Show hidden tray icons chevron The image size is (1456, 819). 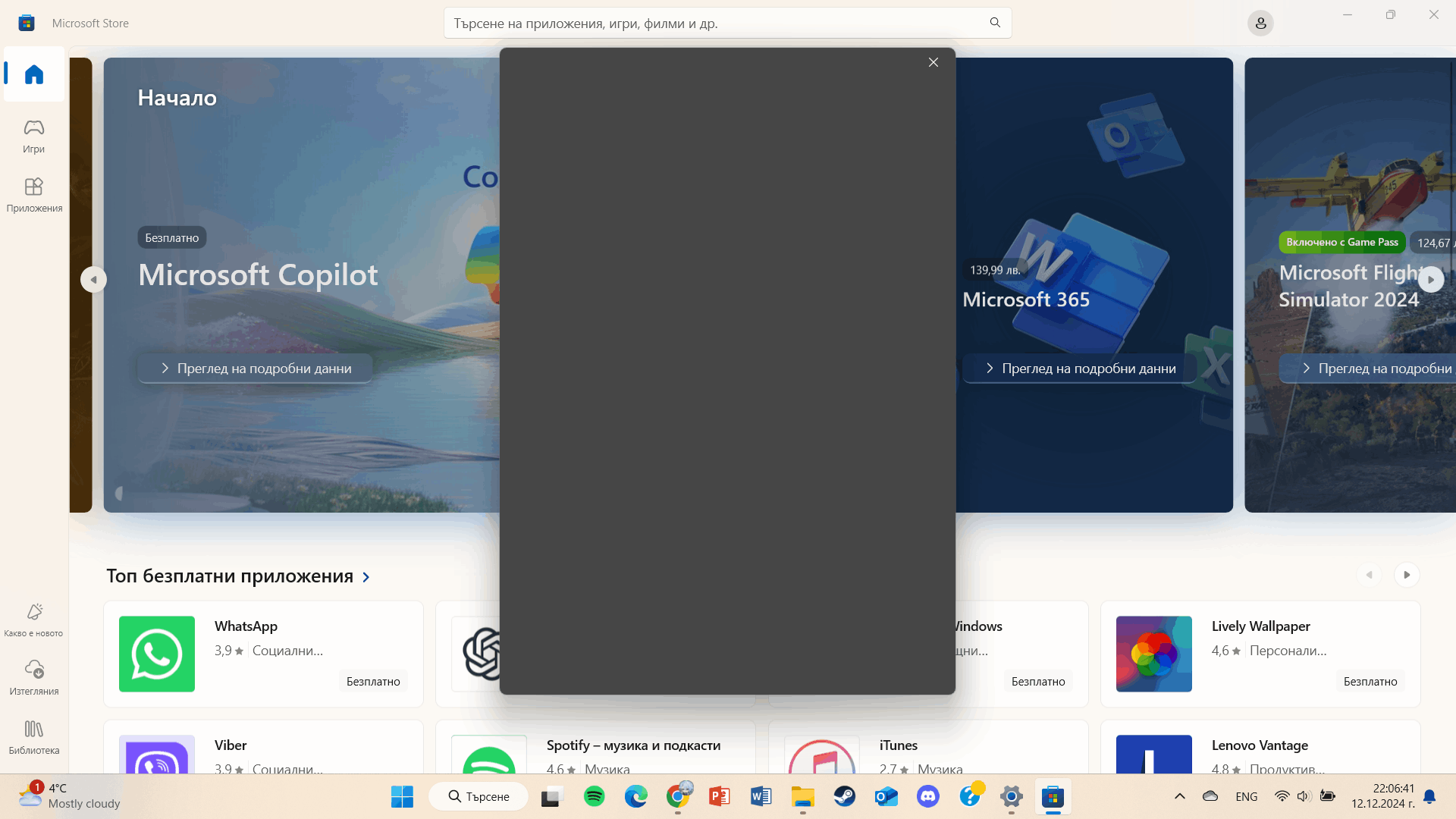tap(1180, 796)
